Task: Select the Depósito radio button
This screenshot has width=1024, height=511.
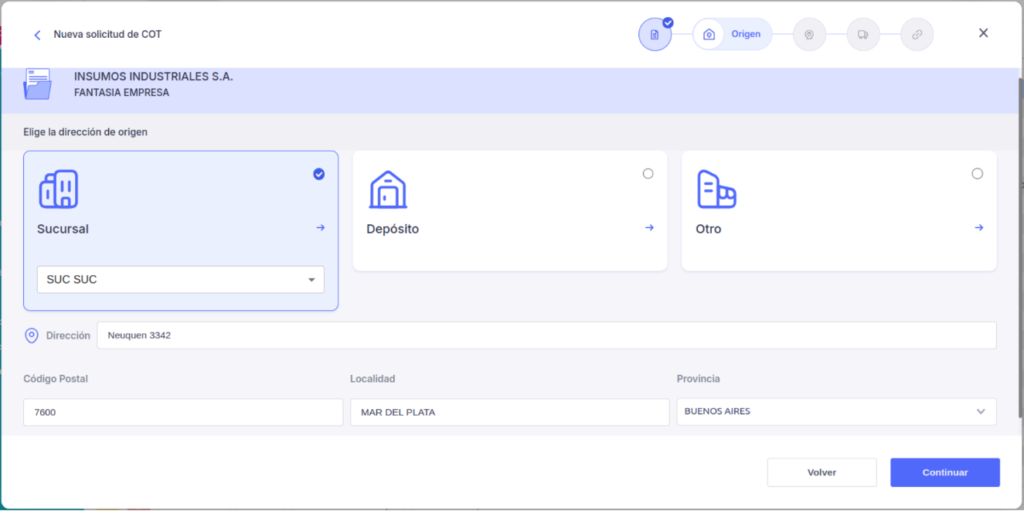Action: (x=648, y=174)
